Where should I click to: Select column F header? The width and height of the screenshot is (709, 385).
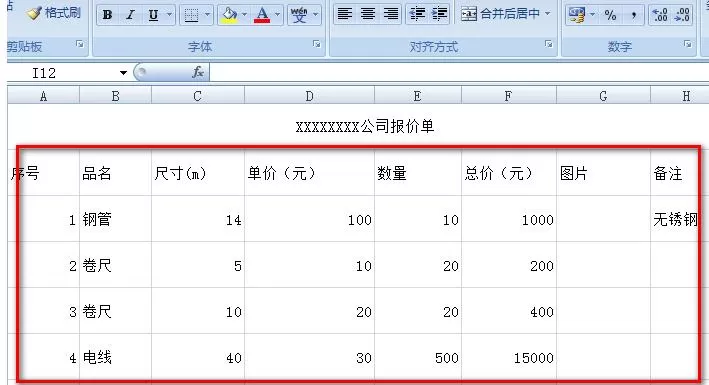coord(508,96)
